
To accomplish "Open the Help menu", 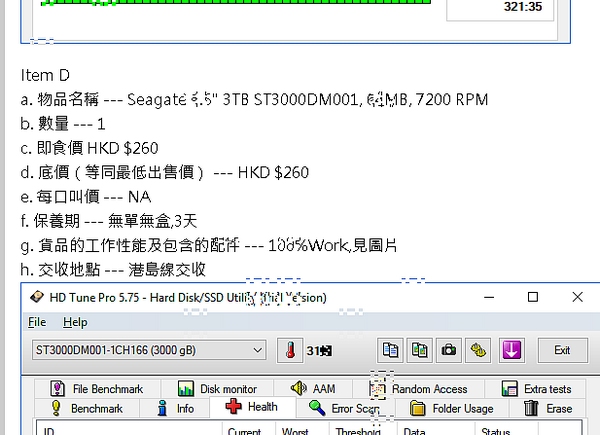I will 75,322.
